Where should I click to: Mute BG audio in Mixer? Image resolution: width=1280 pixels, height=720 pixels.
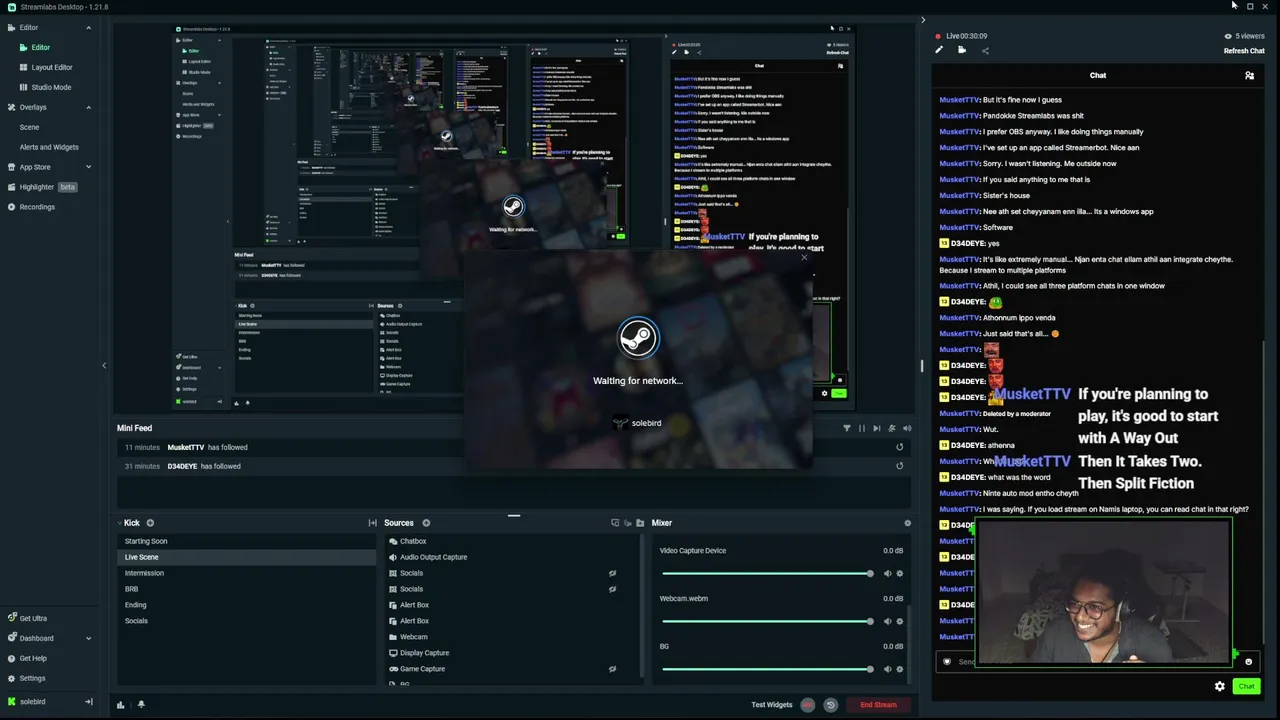(888, 670)
